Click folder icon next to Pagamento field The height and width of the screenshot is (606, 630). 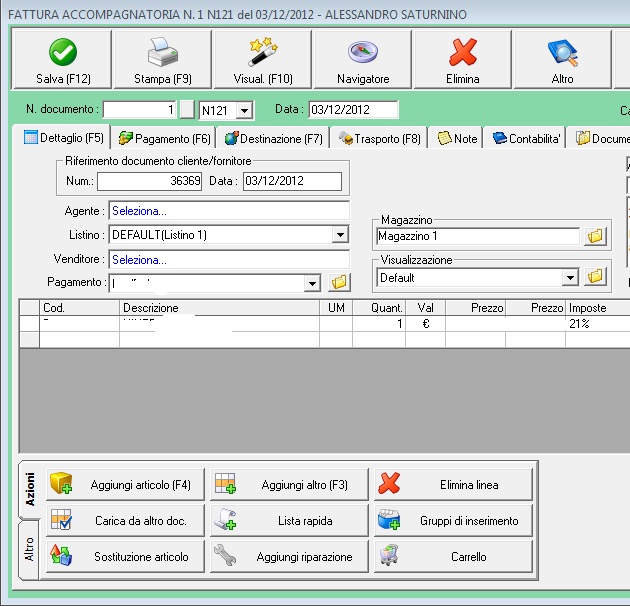coord(339,282)
